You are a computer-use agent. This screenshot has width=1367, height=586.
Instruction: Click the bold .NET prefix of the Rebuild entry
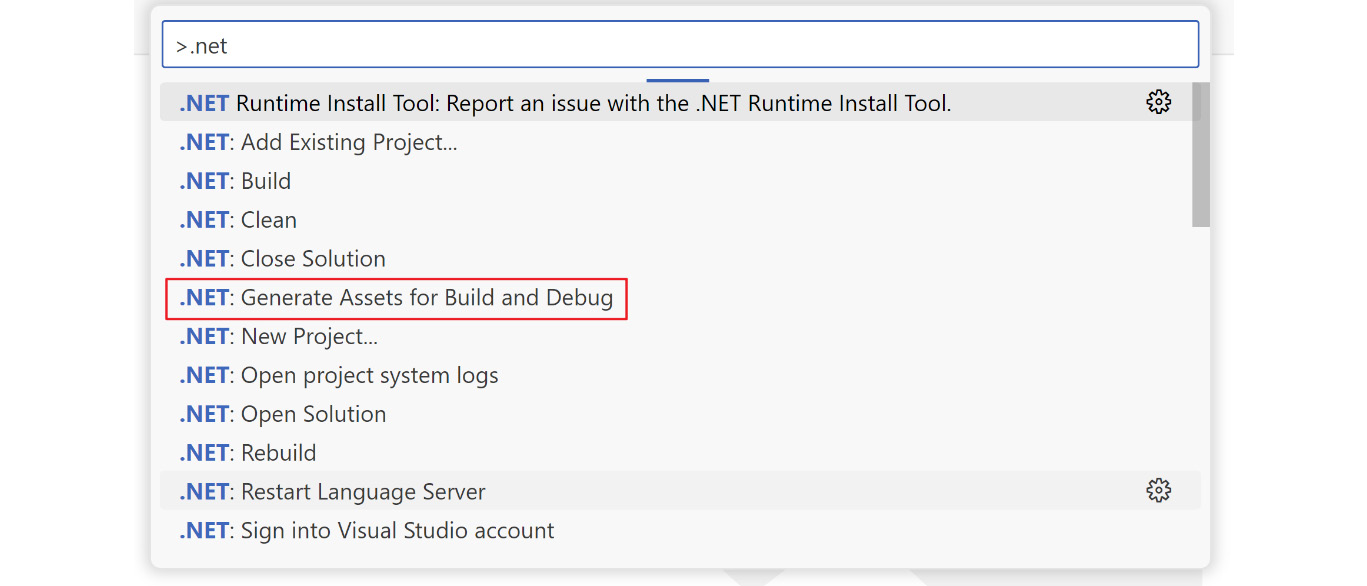[204, 453]
